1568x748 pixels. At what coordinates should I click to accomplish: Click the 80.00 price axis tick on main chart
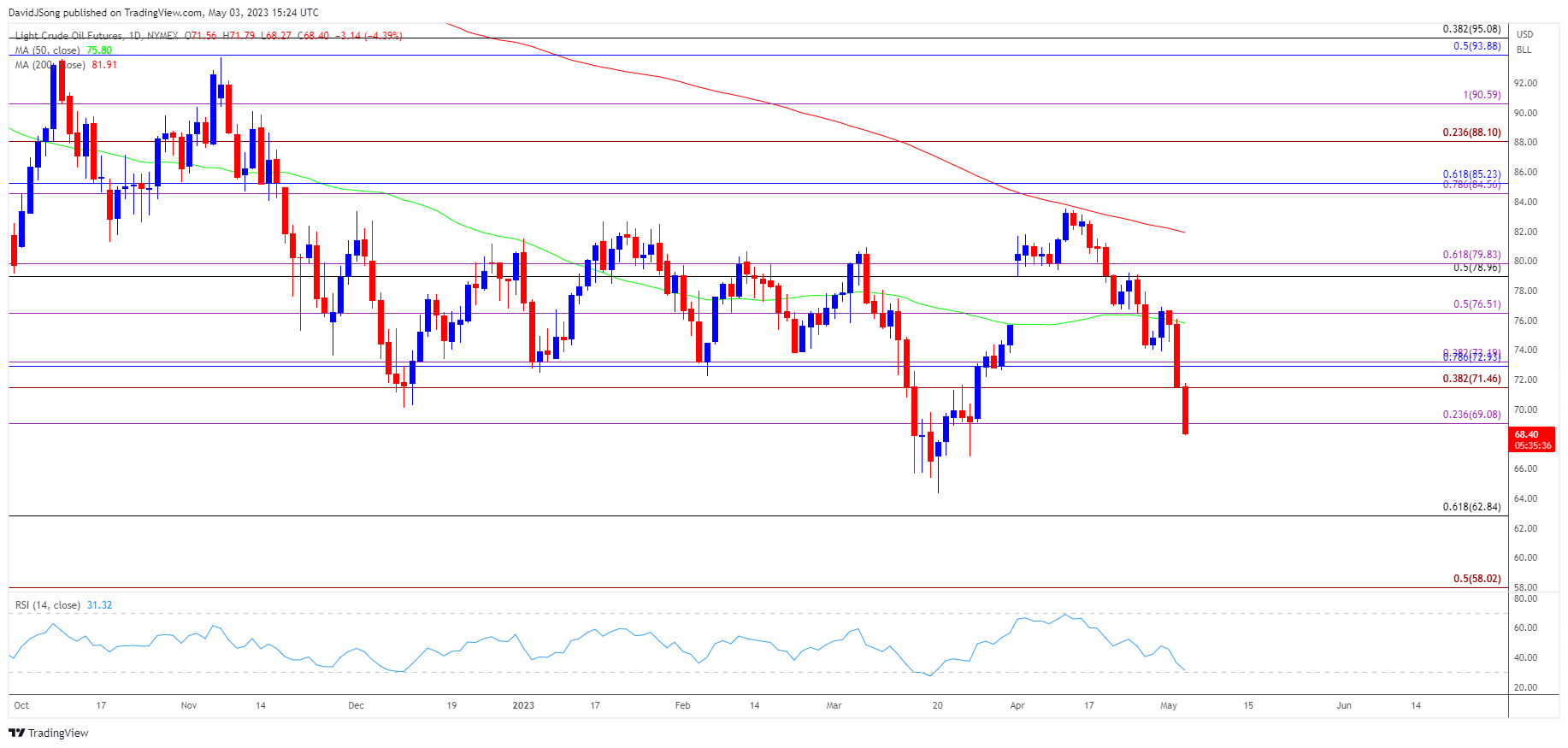[1525, 262]
